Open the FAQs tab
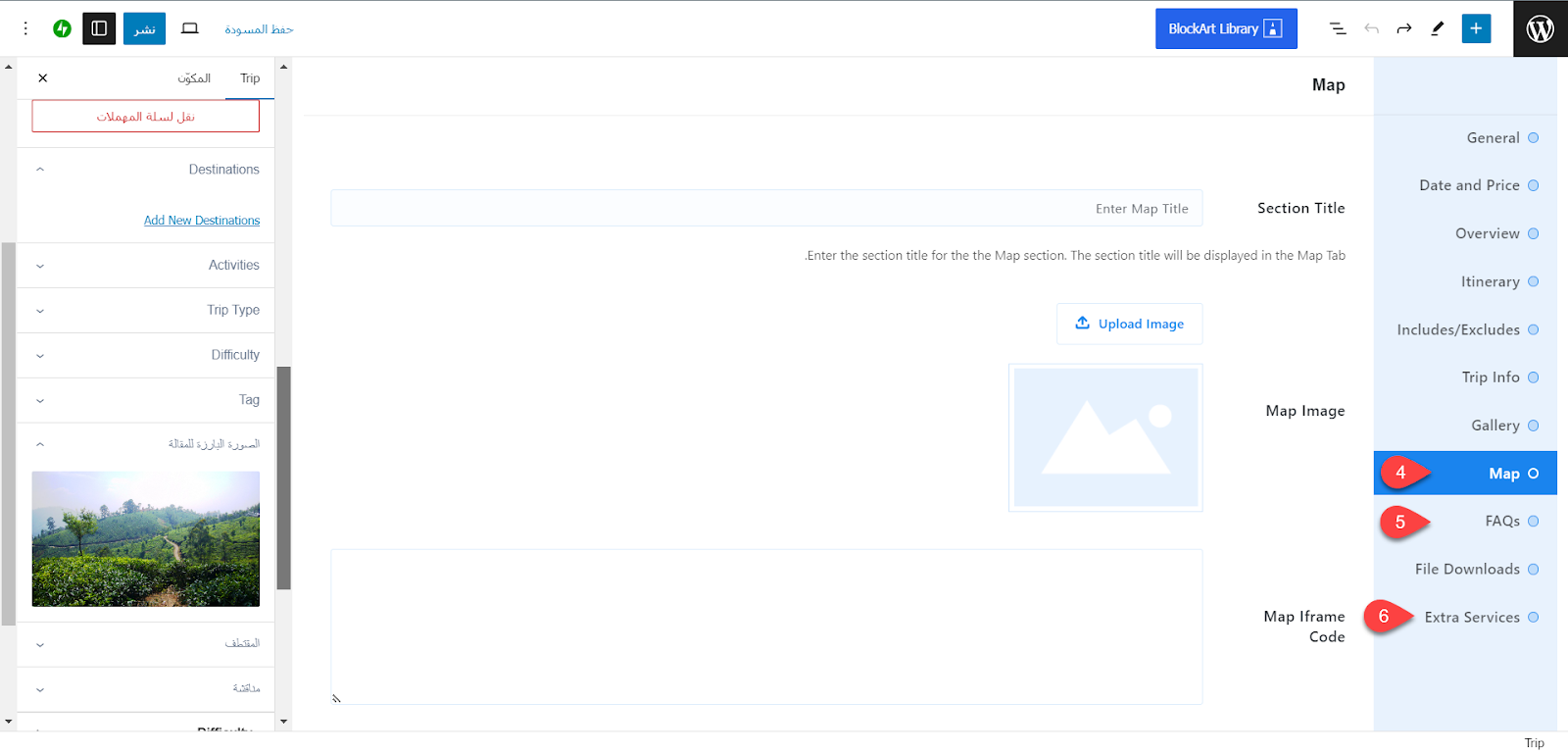 [1465, 522]
